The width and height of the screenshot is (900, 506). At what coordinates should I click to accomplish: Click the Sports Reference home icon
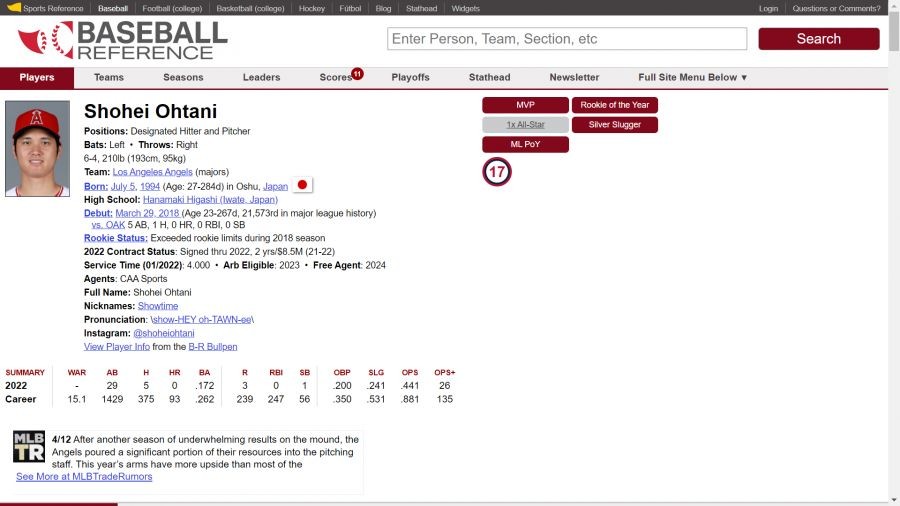(x=14, y=8)
